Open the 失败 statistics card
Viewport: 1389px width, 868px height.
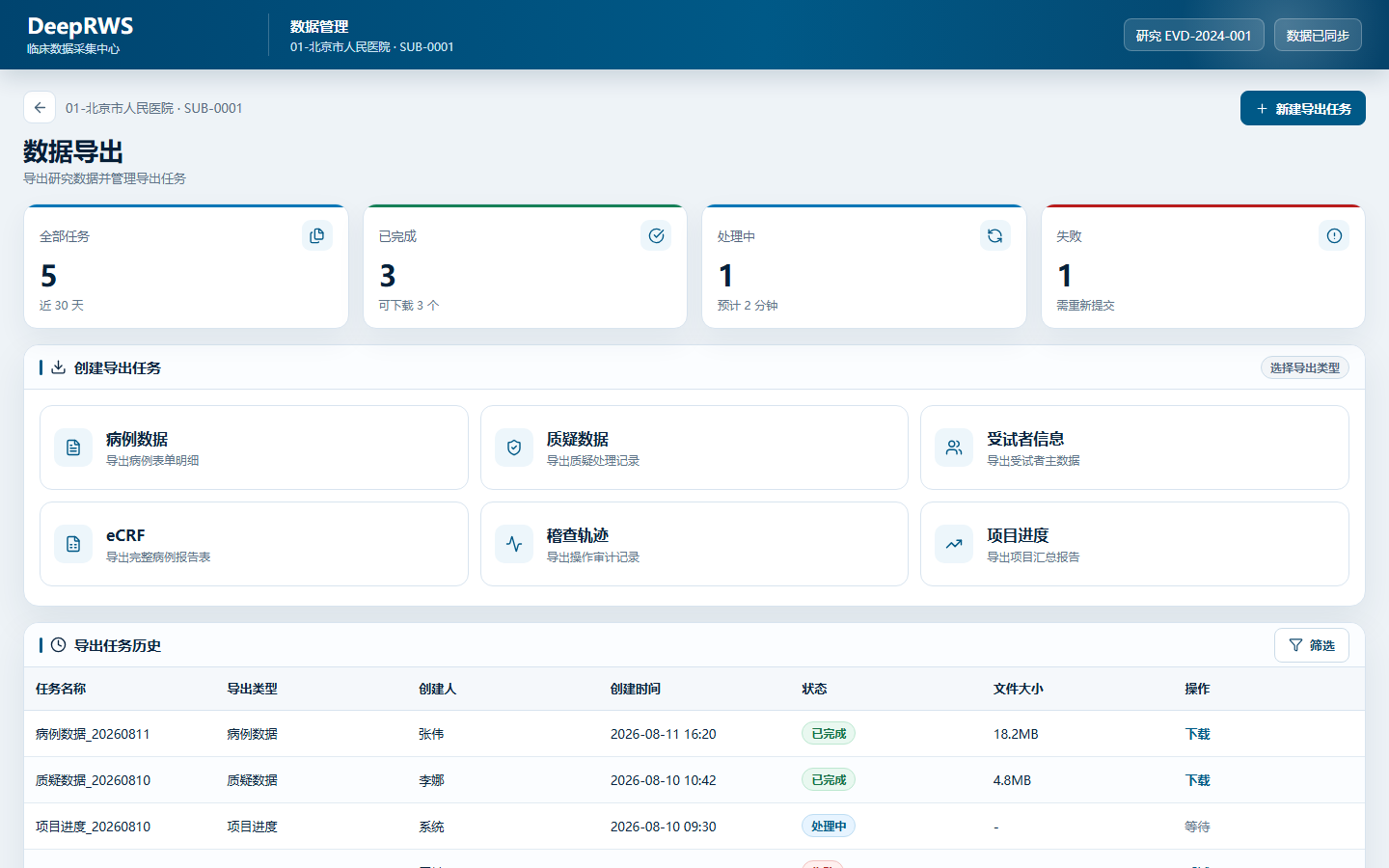pyautogui.click(x=1203, y=266)
